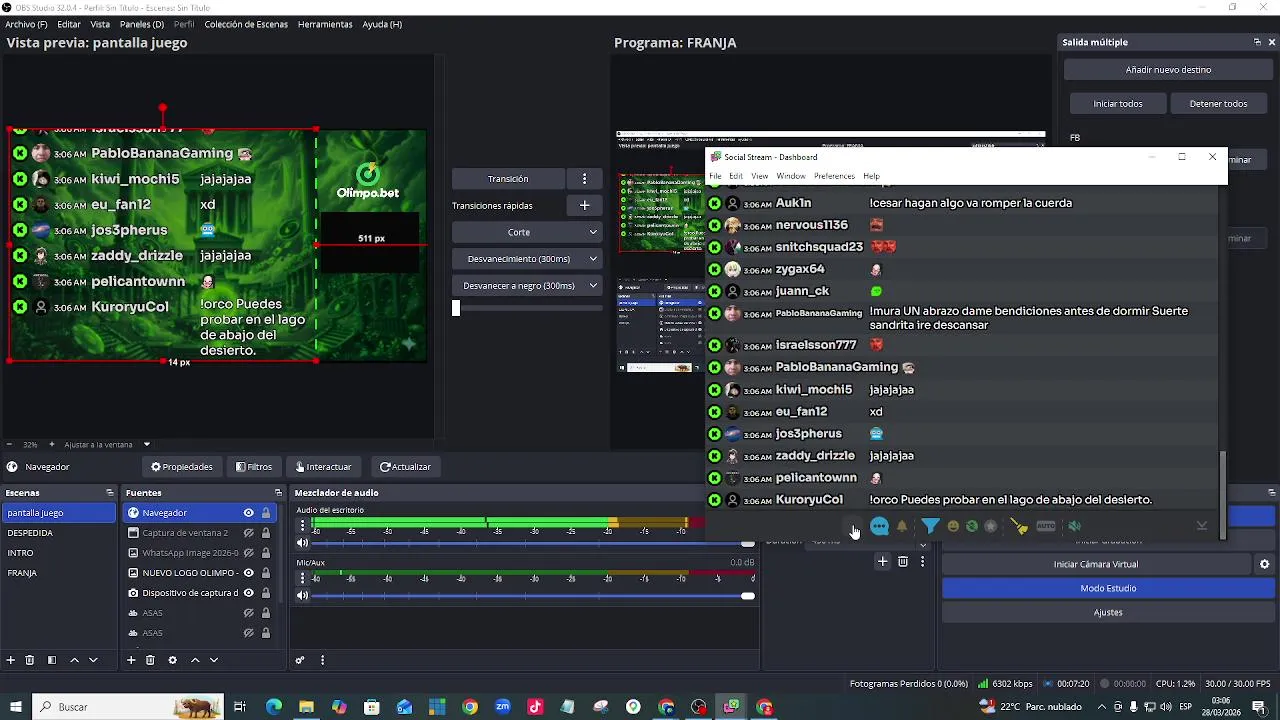Click the emoji smiley icon in Social Stream

coord(953,526)
